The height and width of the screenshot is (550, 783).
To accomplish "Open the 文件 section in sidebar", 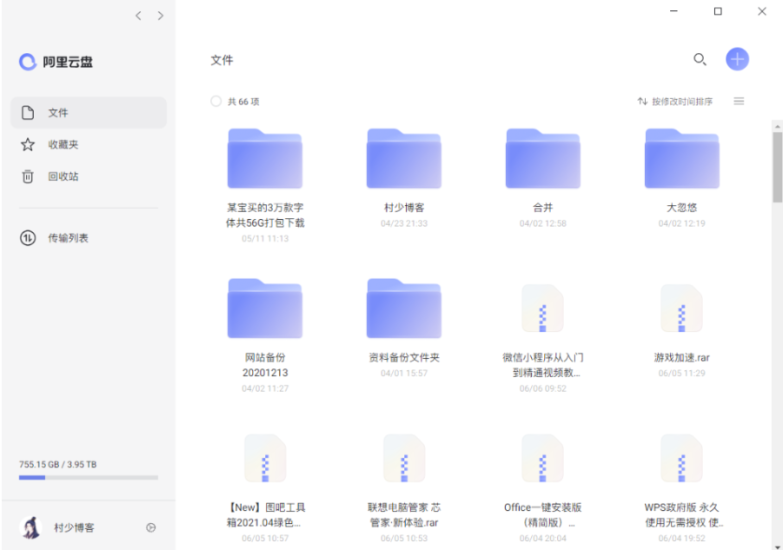I will point(88,113).
